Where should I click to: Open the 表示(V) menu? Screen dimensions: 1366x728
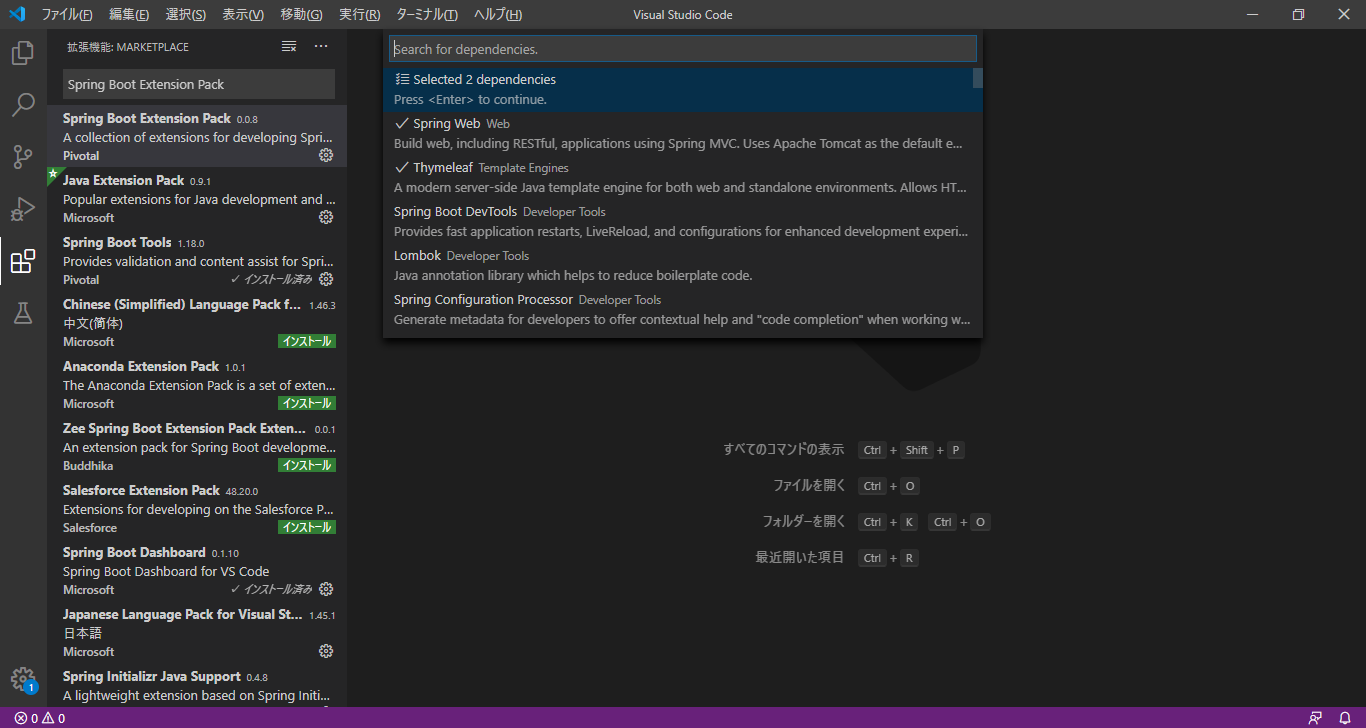(243, 15)
